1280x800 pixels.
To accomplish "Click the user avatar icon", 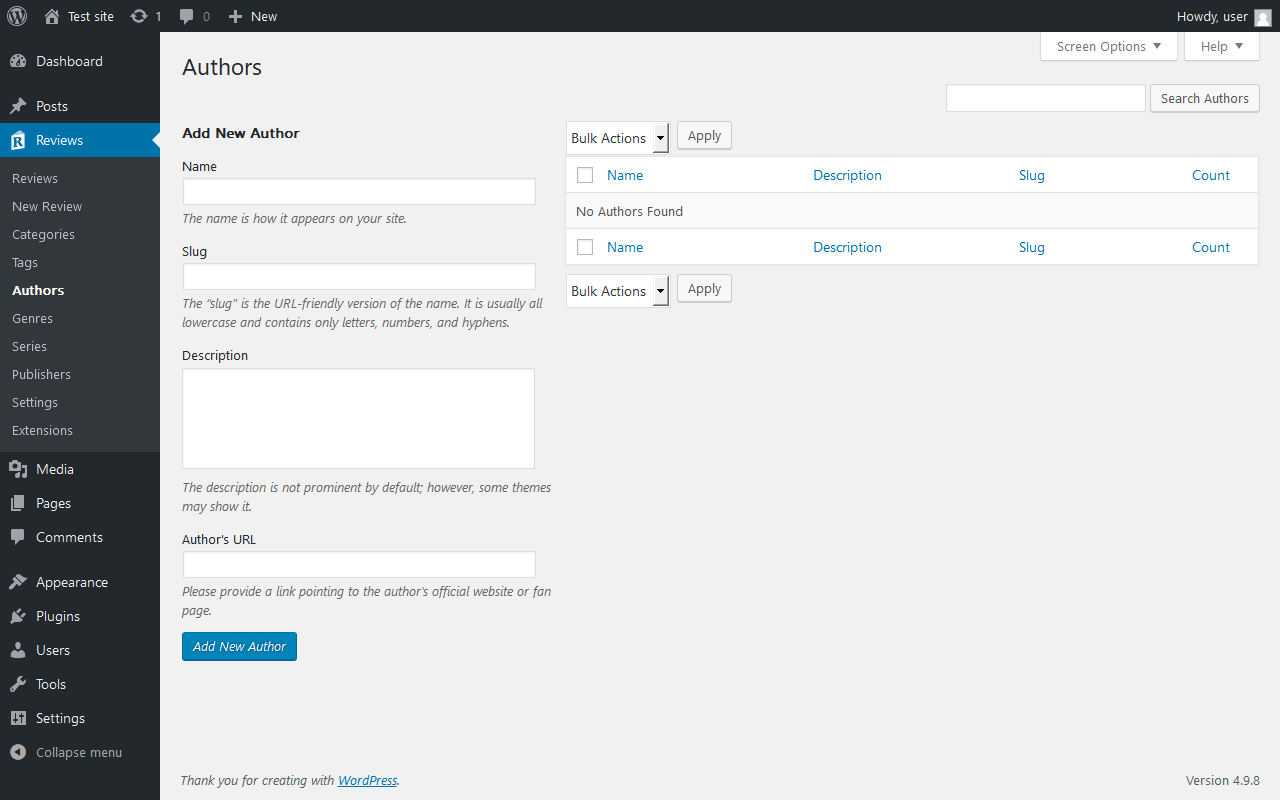I will click(x=1262, y=17).
